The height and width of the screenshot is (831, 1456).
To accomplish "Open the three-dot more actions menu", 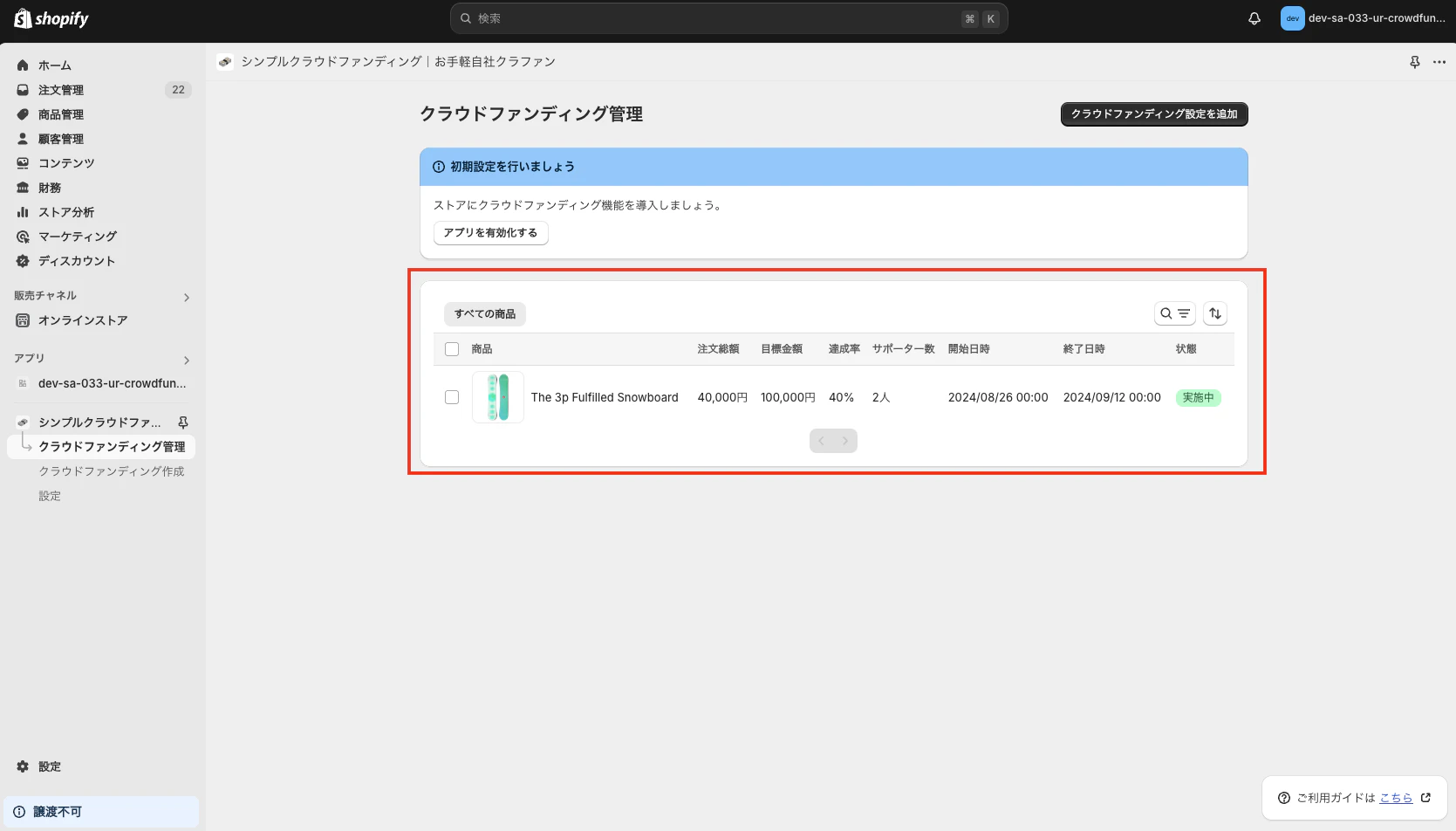I will pyautogui.click(x=1439, y=61).
